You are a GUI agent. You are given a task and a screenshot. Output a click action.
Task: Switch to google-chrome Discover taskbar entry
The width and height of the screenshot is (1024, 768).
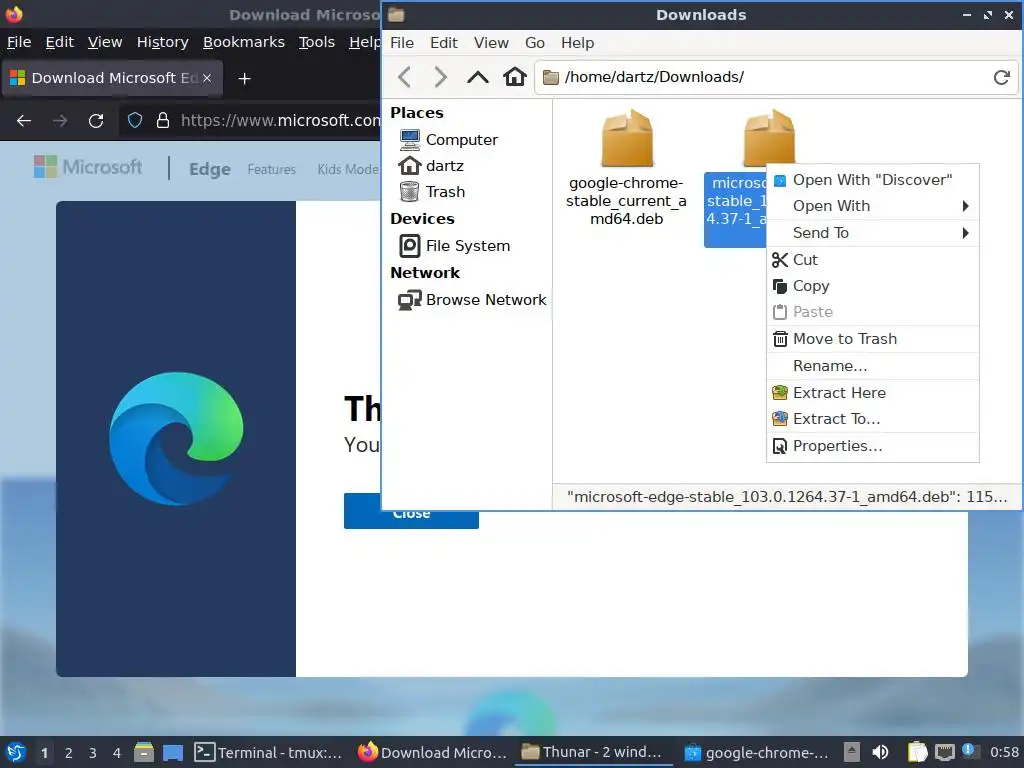pos(756,752)
